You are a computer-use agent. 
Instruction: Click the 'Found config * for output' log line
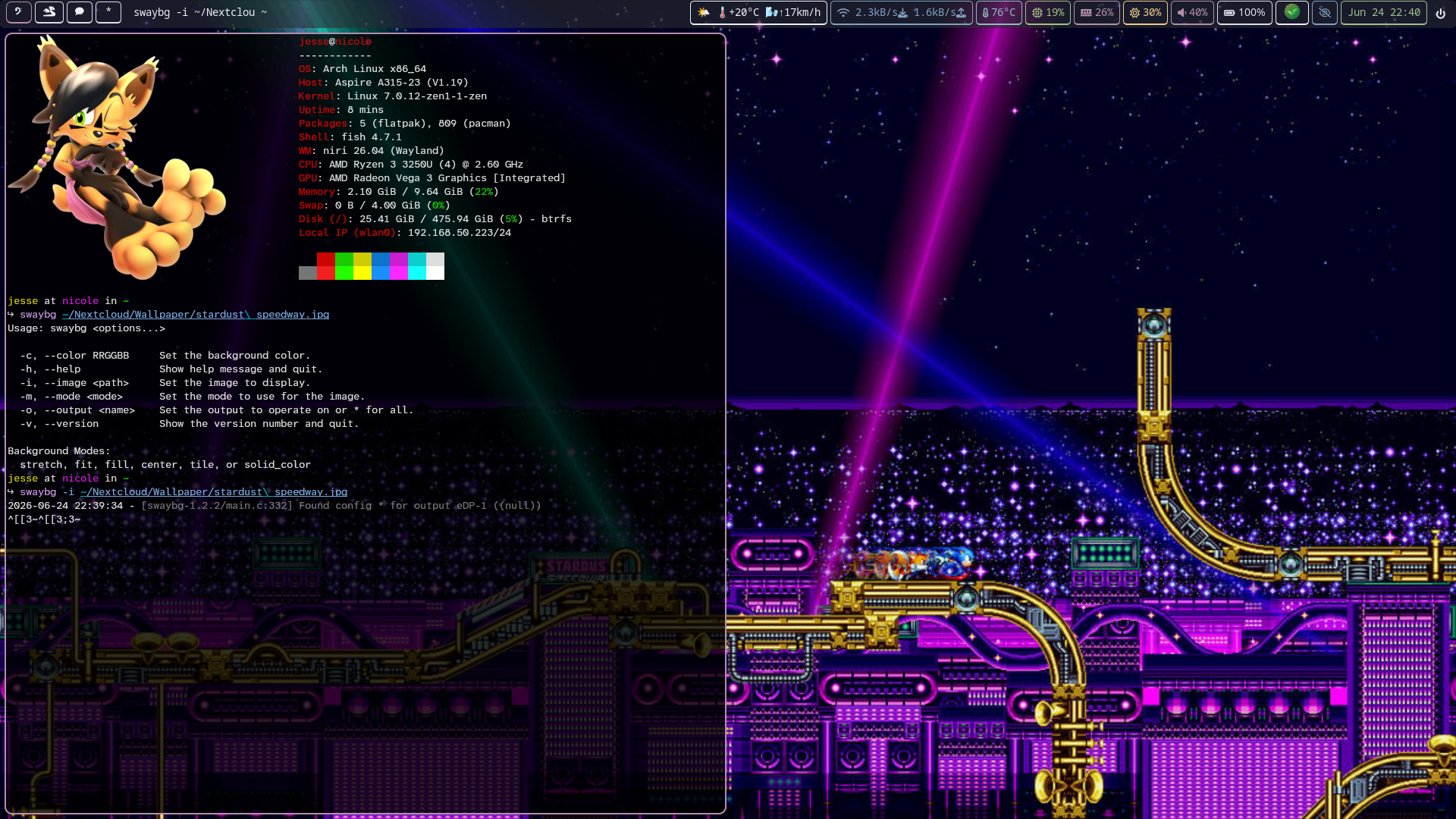[275, 506]
